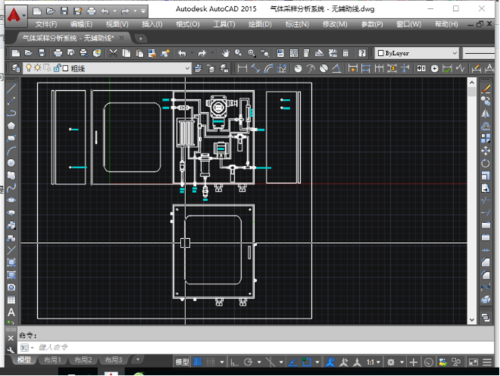This screenshot has height=376, width=500.
Task: Click the Linear dimension tool
Action: (242, 68)
